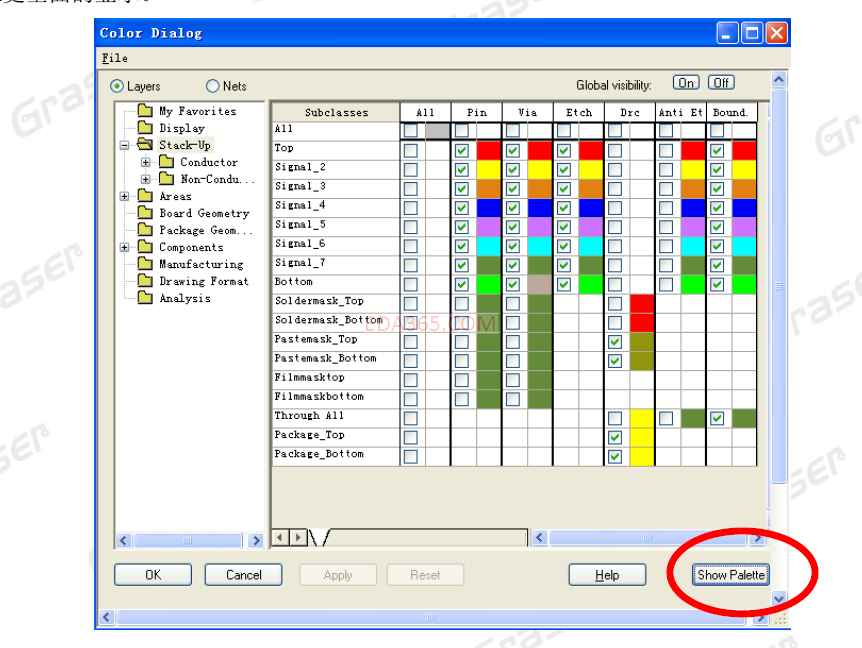Click sheet tab next arrow
862x648 pixels.
tap(298, 537)
